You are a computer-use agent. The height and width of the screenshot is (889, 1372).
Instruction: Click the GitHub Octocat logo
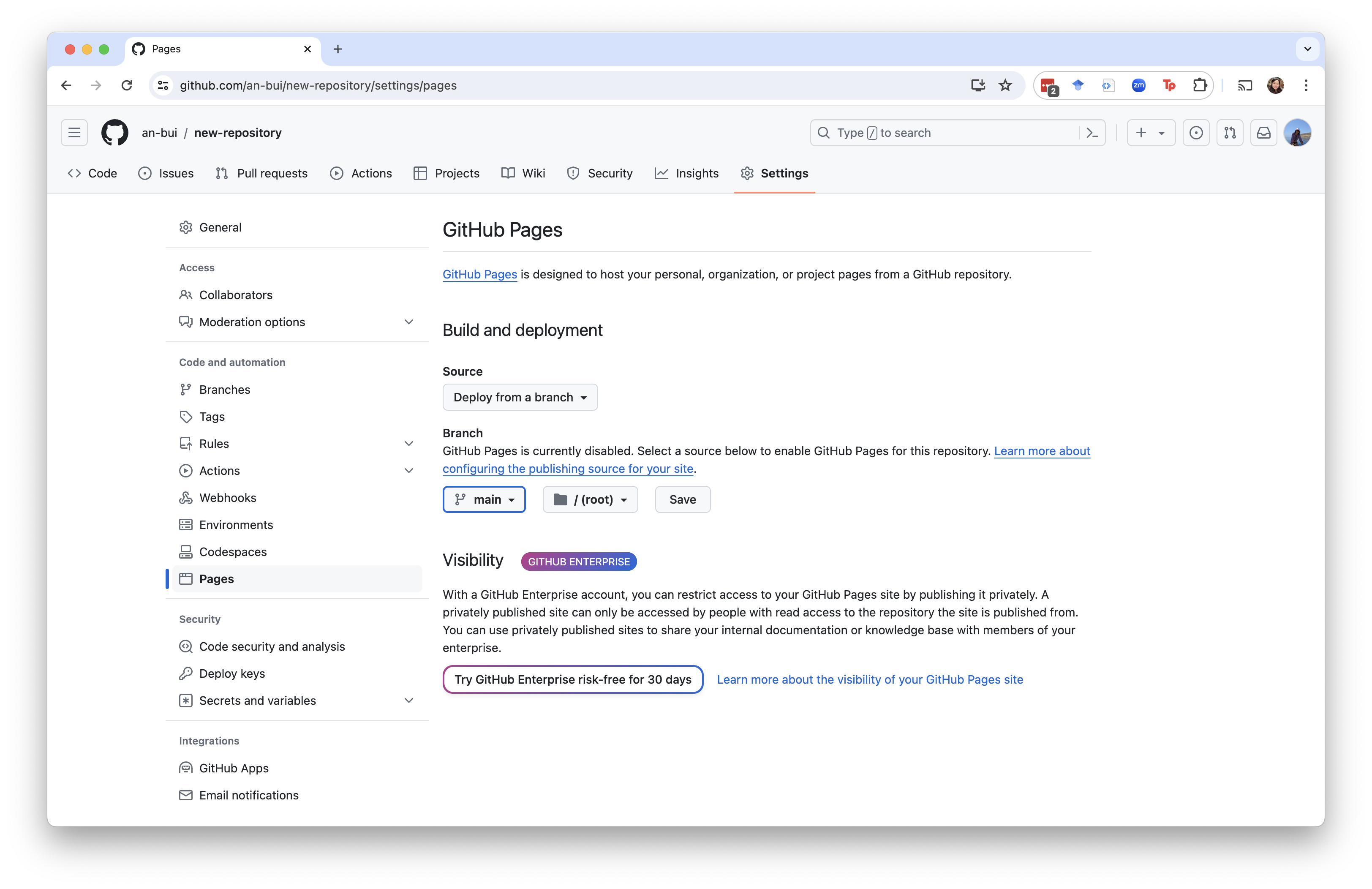(x=115, y=133)
